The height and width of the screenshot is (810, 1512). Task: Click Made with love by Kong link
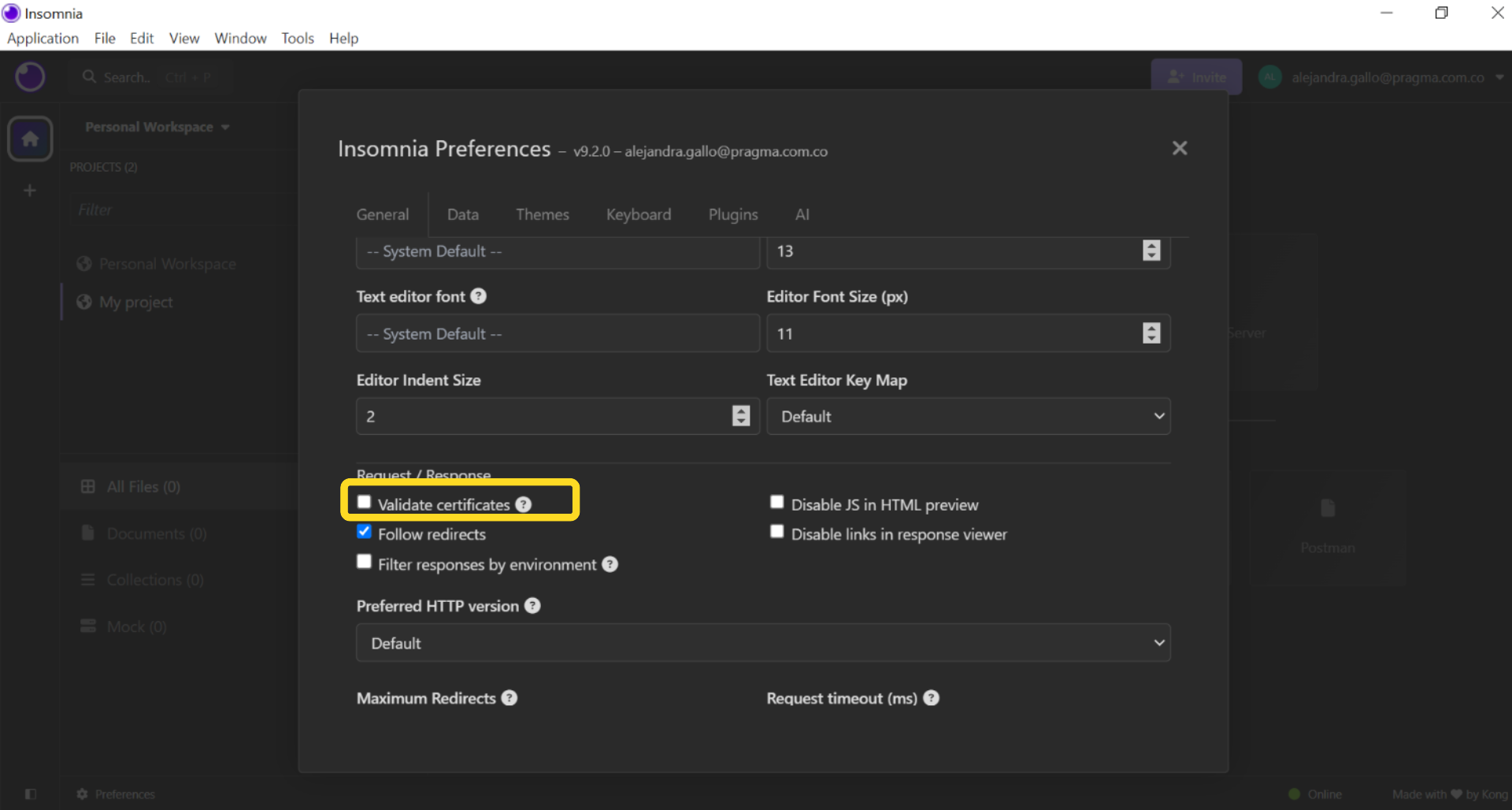(1450, 793)
